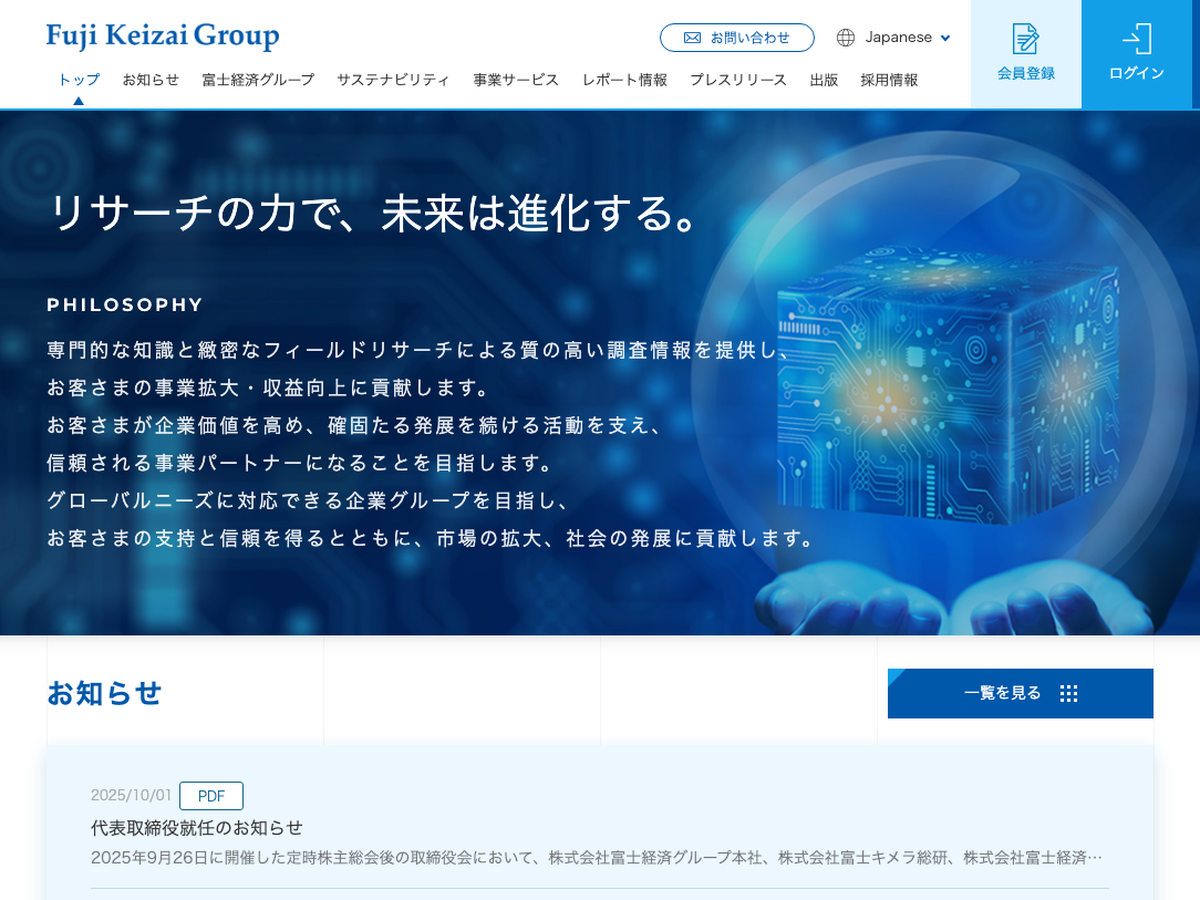1200x900 pixels.
Task: Click the globe language icon
Action: pos(846,38)
